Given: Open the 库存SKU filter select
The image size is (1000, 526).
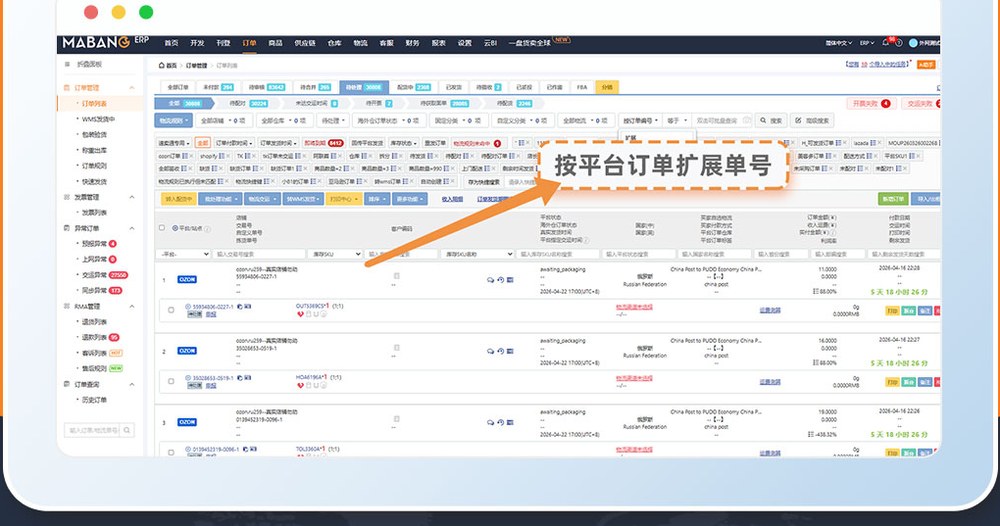Looking at the screenshot, I should pyautogui.click(x=335, y=254).
